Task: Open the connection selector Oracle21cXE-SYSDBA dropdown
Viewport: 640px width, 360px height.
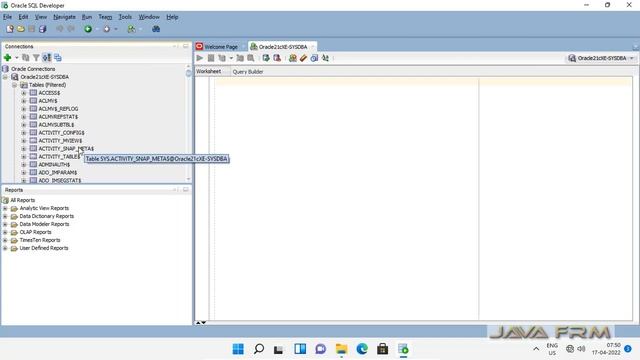Action: pyautogui.click(x=601, y=58)
